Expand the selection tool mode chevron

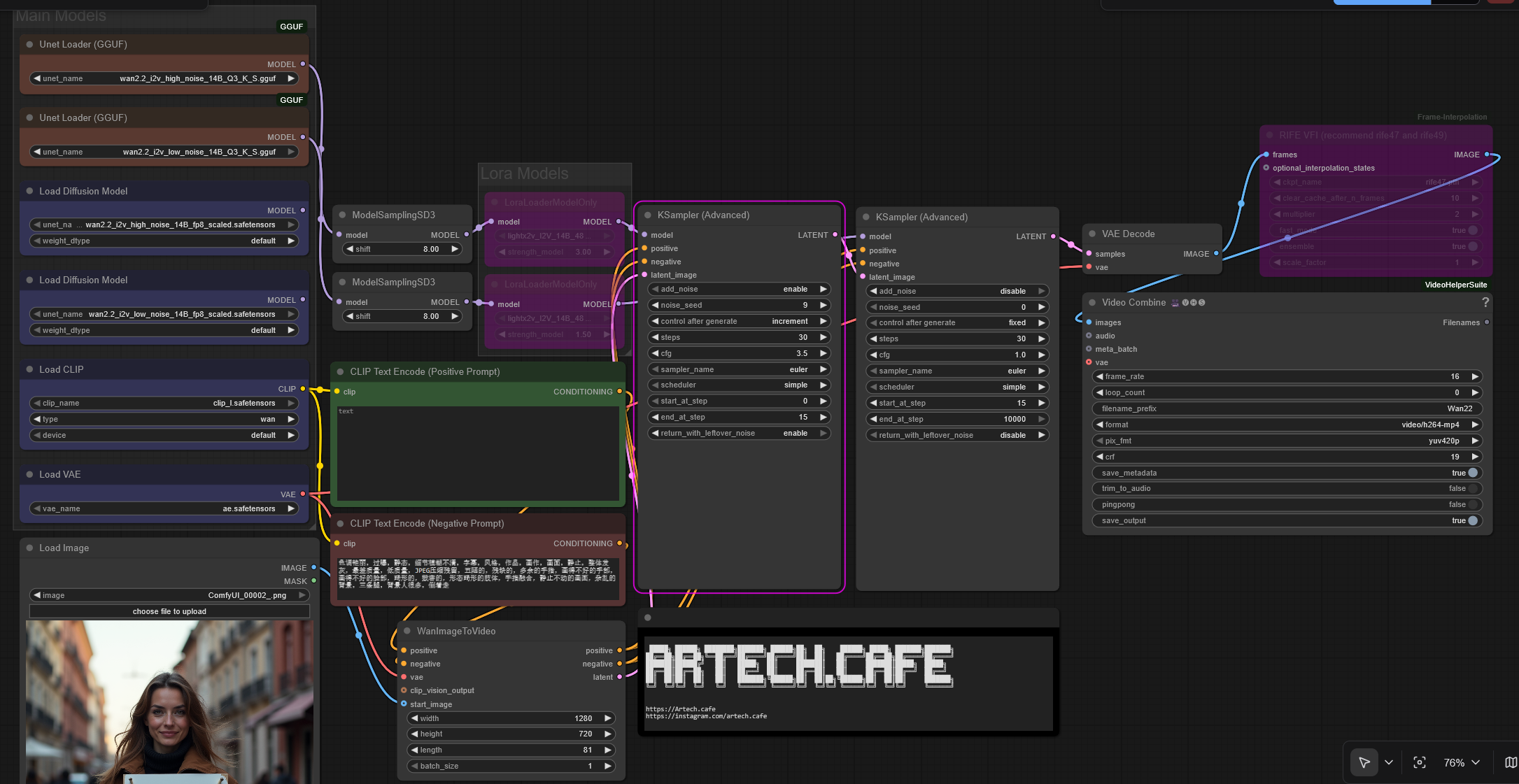(x=1389, y=762)
